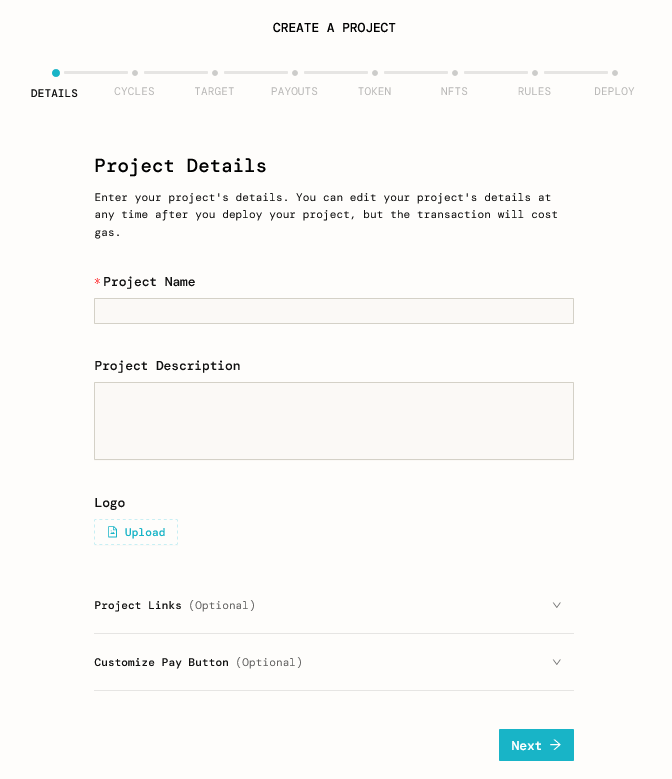Viewport: 672px width, 779px height.
Task: Click the active Details step dot
Action: pos(56,73)
